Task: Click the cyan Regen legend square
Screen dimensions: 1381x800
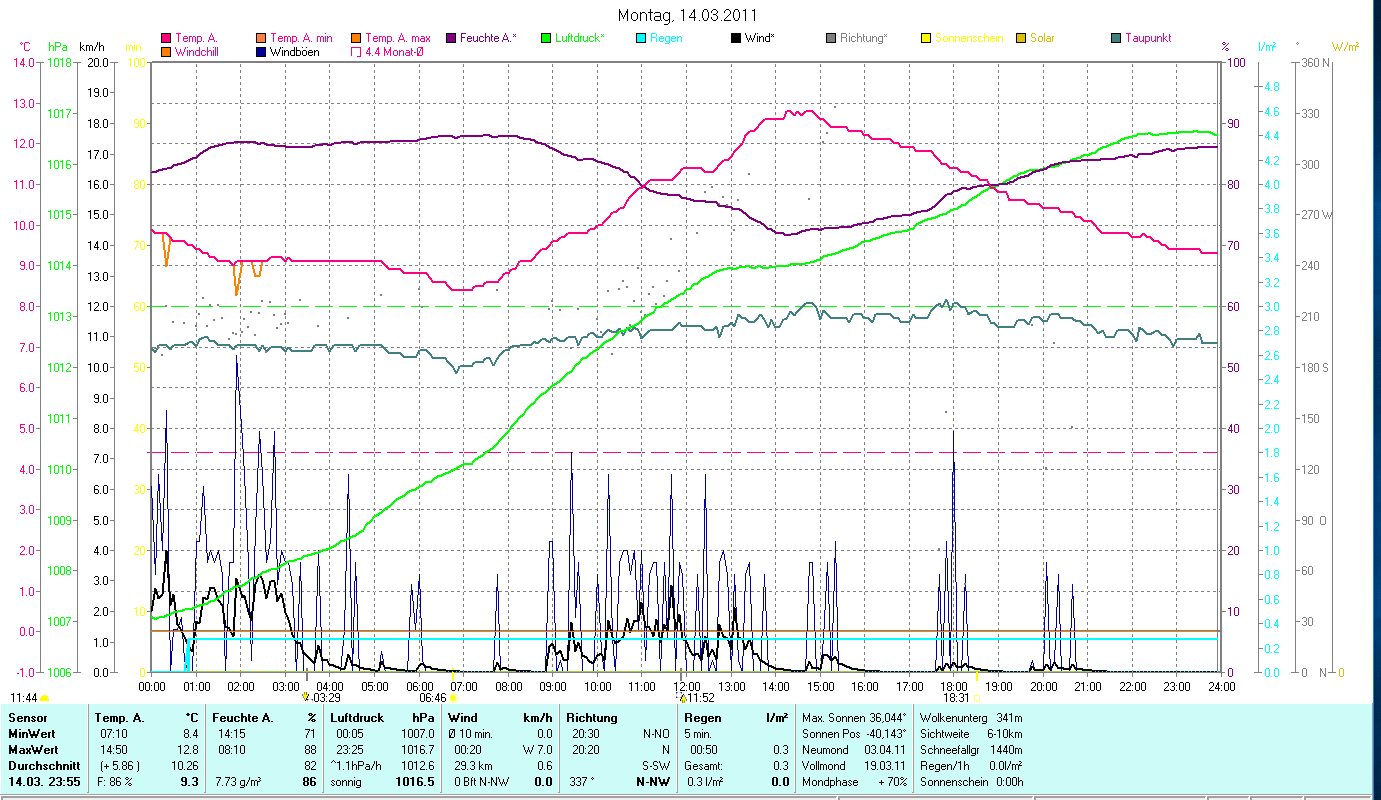Action: 641,38
